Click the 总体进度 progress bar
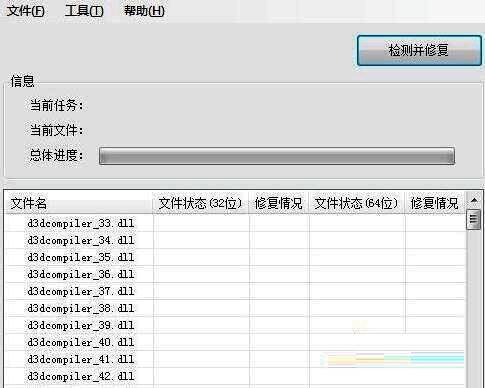The image size is (485, 388). (x=277, y=156)
